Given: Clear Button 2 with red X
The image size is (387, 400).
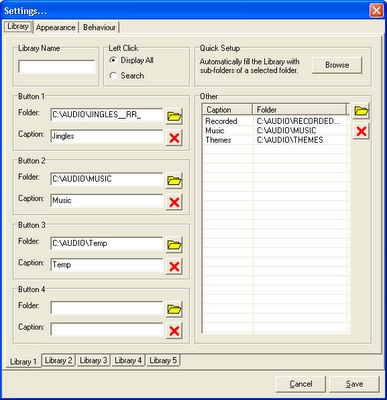Looking at the screenshot, I should [174, 202].
